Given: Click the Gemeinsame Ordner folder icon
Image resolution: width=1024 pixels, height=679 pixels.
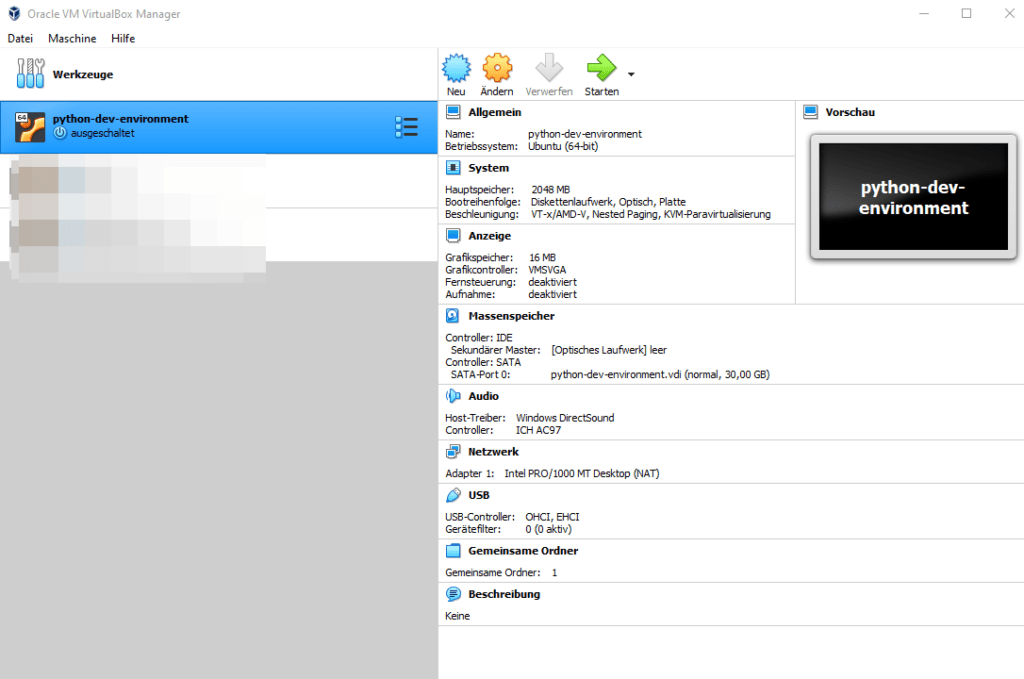Looking at the screenshot, I should point(452,550).
